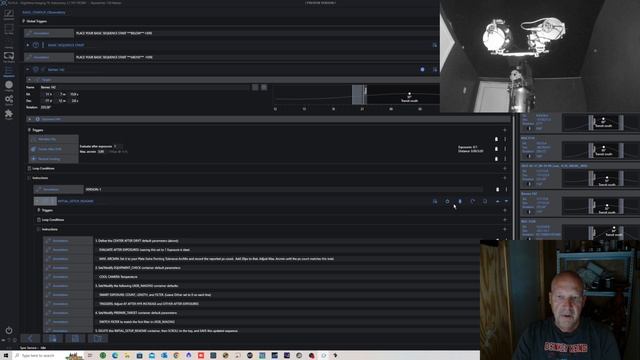Open the Sky Atlas sidebar icon
This screenshot has width=640, height=360.
[x=9, y=29]
